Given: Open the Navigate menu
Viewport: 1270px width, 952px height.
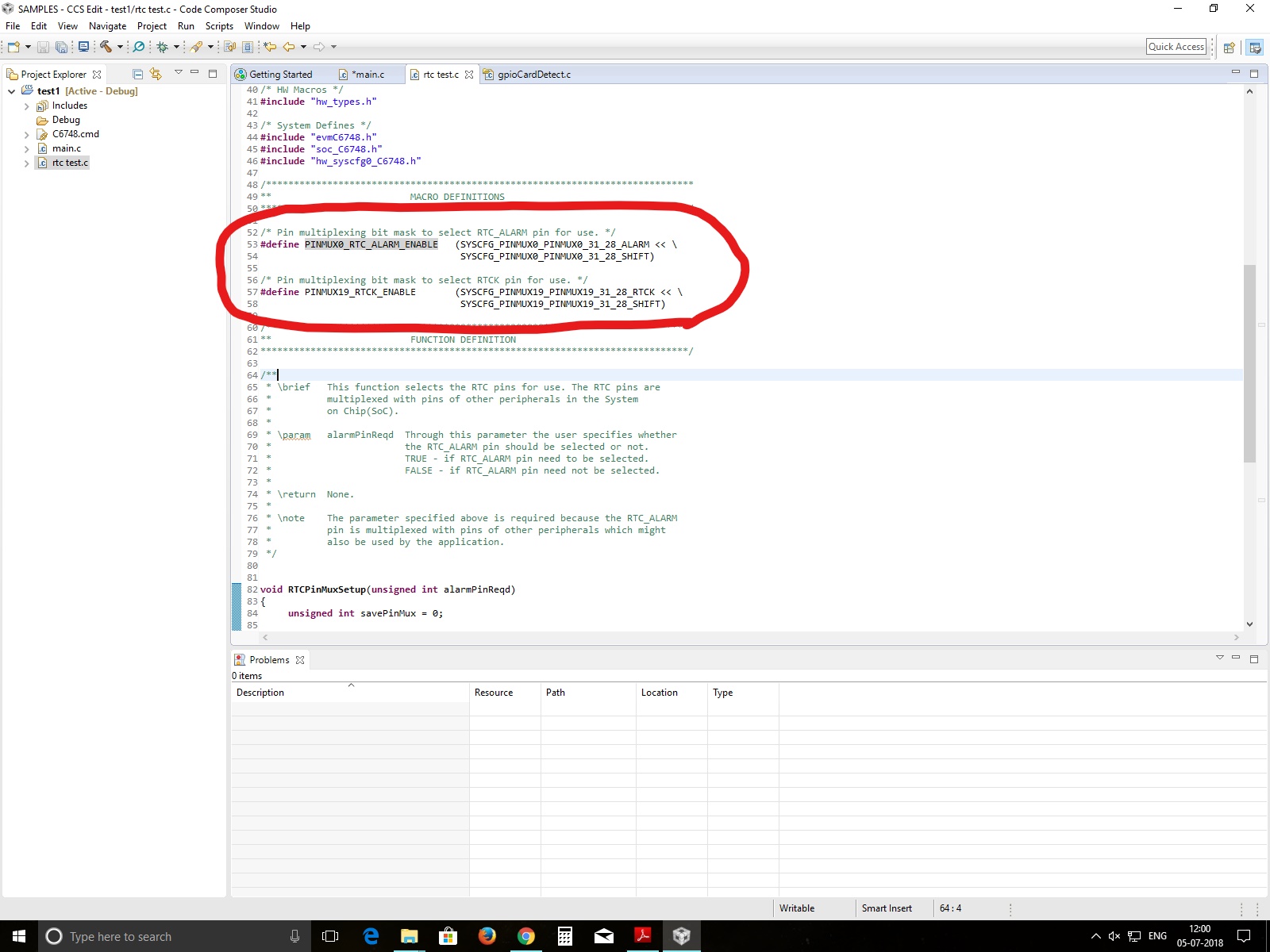Looking at the screenshot, I should tap(107, 26).
